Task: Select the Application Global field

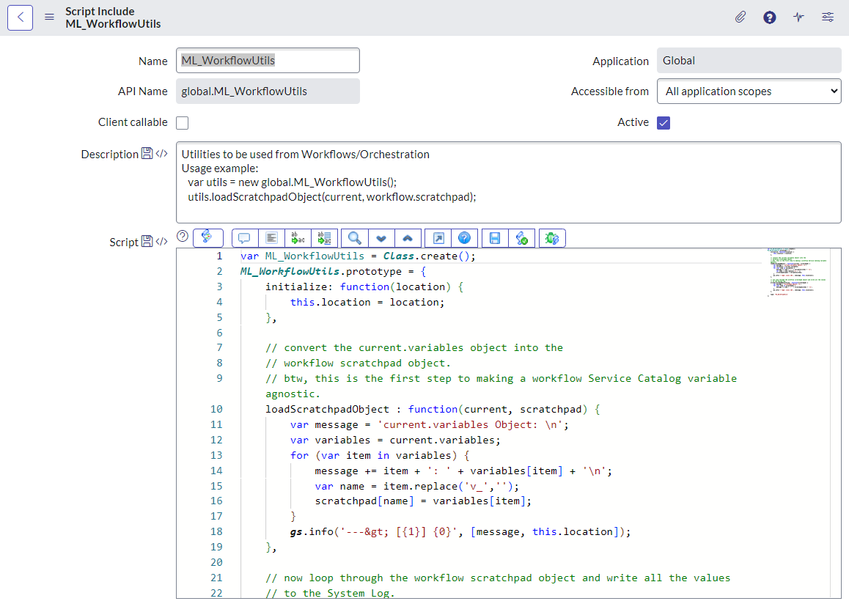Action: click(749, 60)
